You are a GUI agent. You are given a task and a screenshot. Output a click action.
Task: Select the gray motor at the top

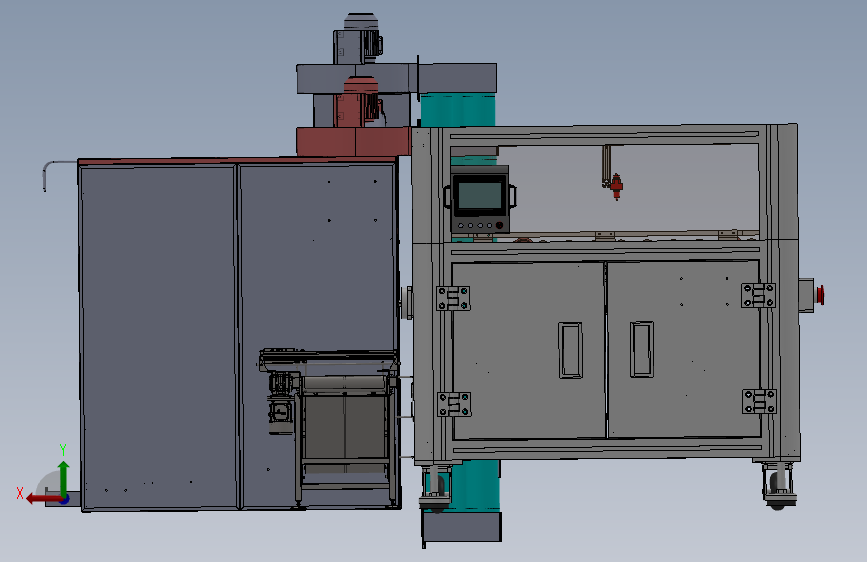tap(359, 39)
